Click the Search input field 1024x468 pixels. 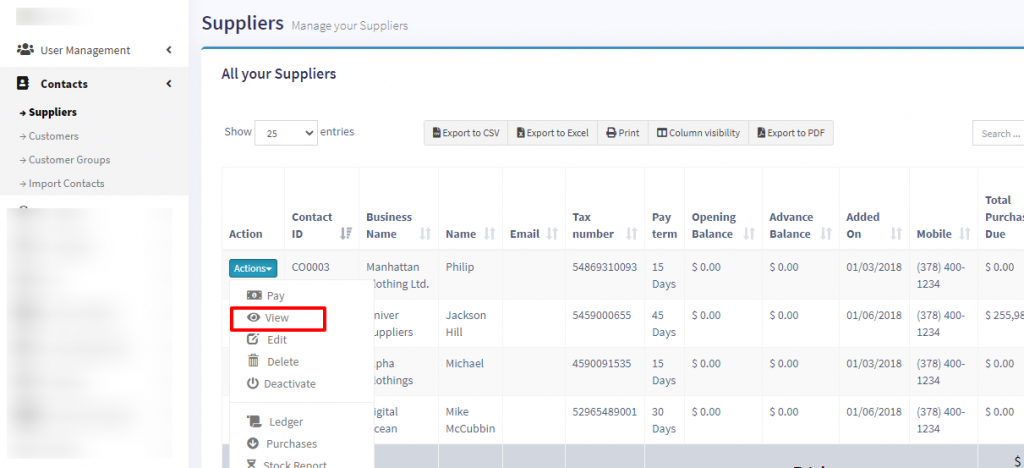point(998,133)
